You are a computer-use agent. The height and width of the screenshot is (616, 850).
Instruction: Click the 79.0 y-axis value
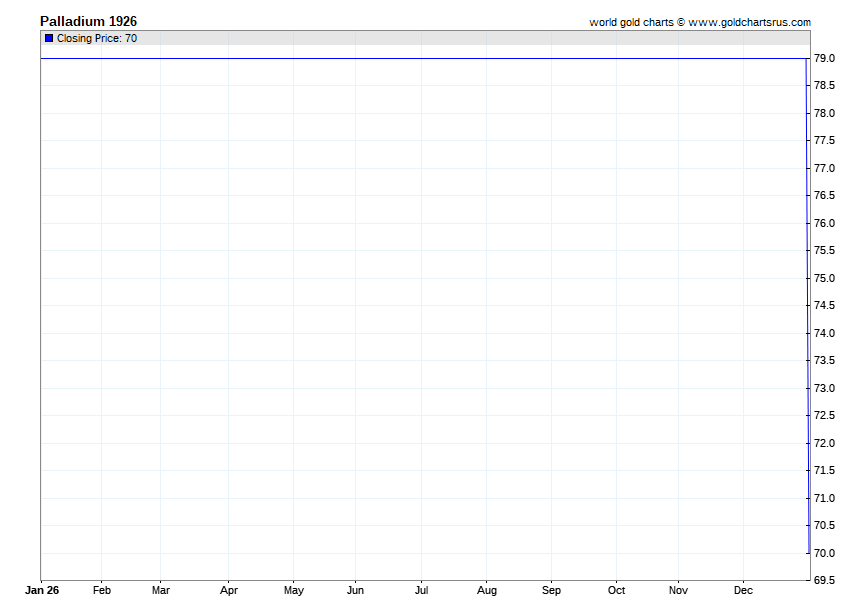[x=825, y=58]
